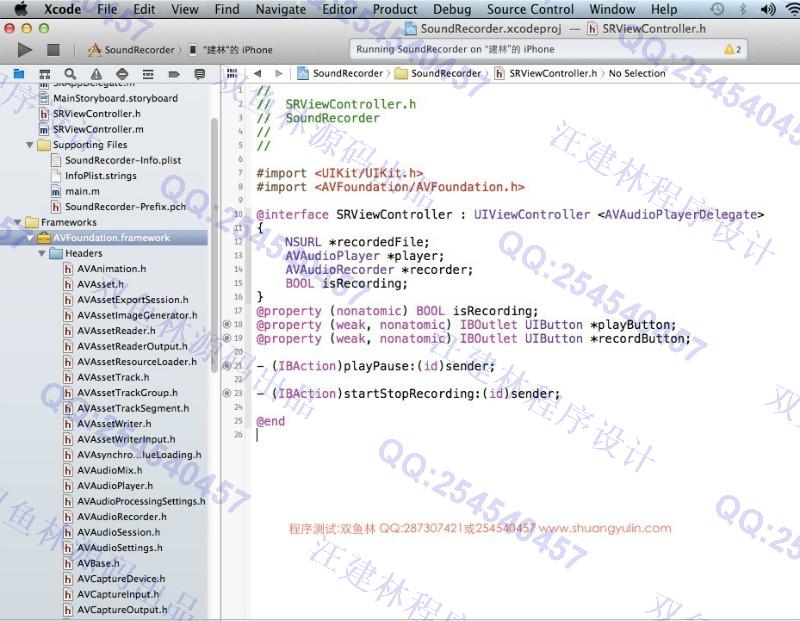
Task: Click the SoundRecorder project breadcrumb
Action: coord(340,73)
